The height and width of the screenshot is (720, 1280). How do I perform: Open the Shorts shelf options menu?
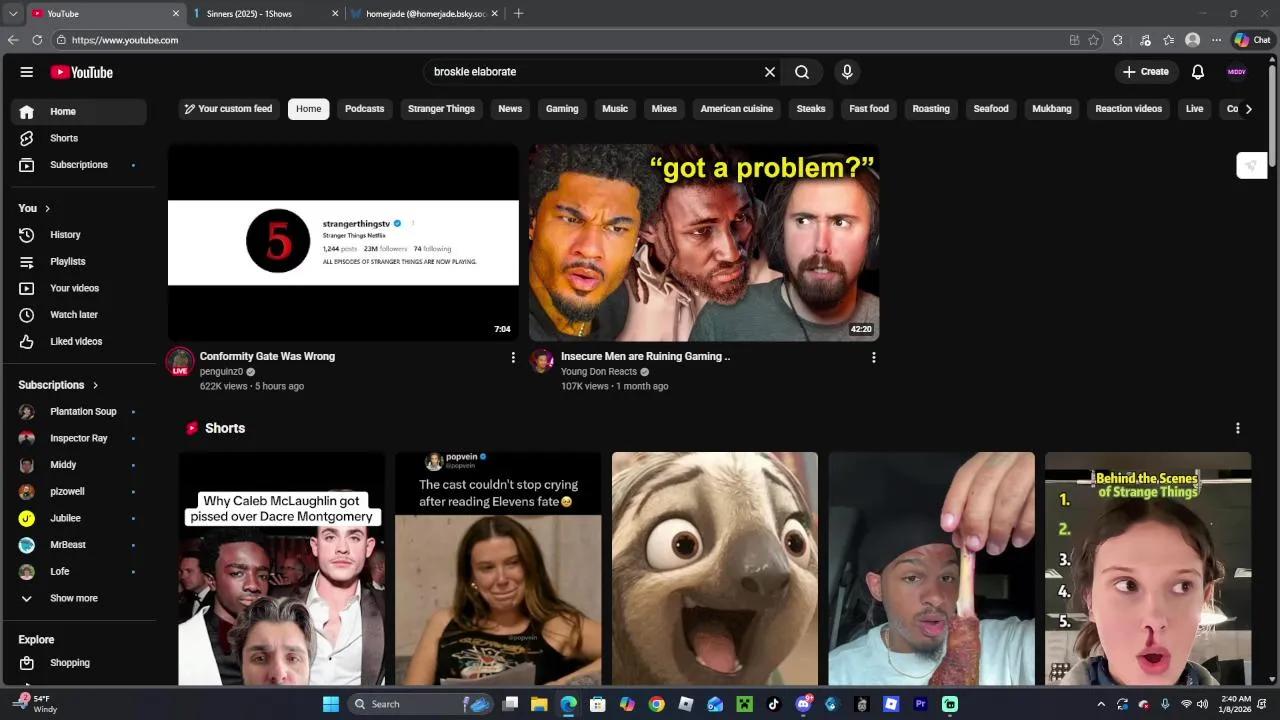pos(1238,428)
